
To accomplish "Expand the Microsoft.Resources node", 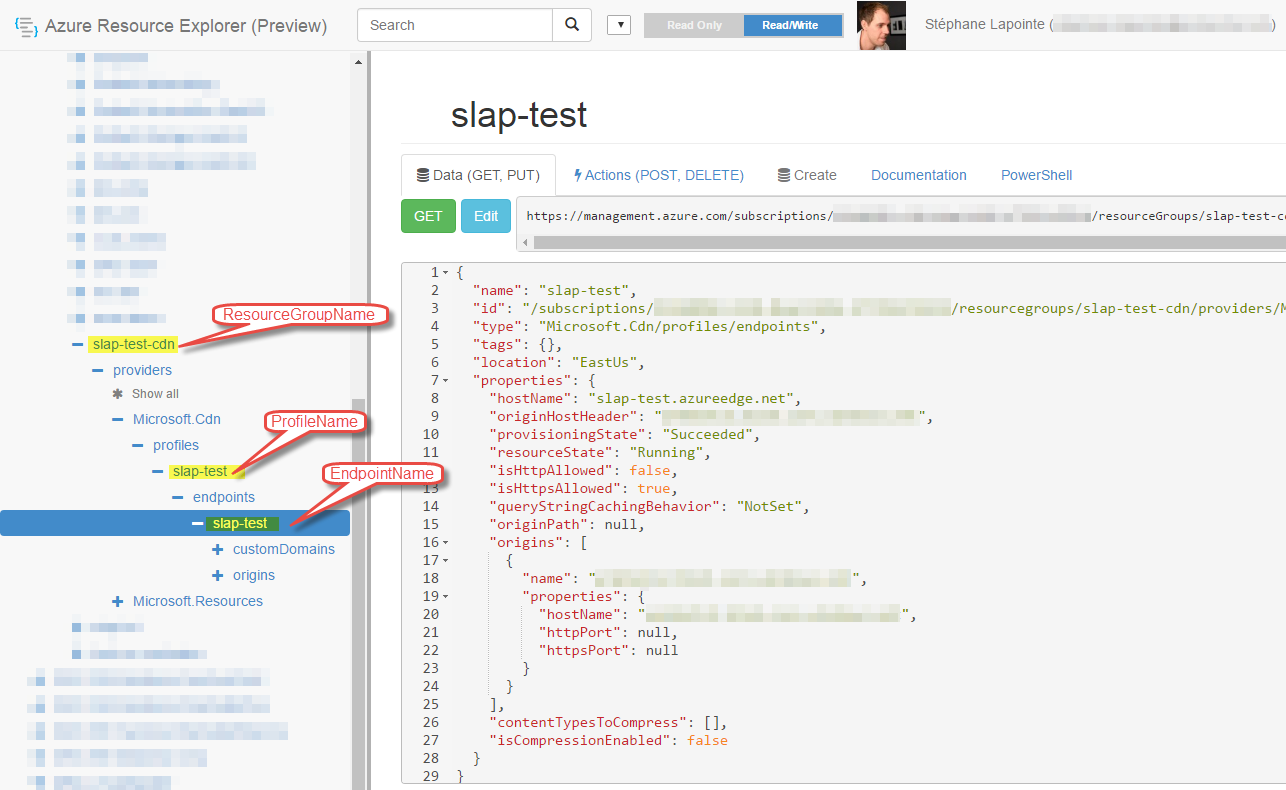I will coord(117,601).
